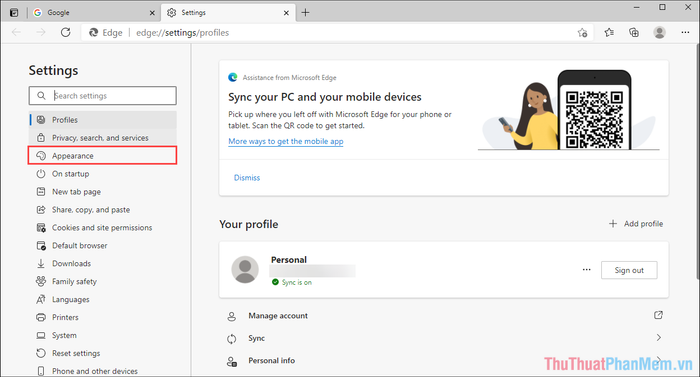
Task: Open Personal info row
Action: tap(444, 360)
